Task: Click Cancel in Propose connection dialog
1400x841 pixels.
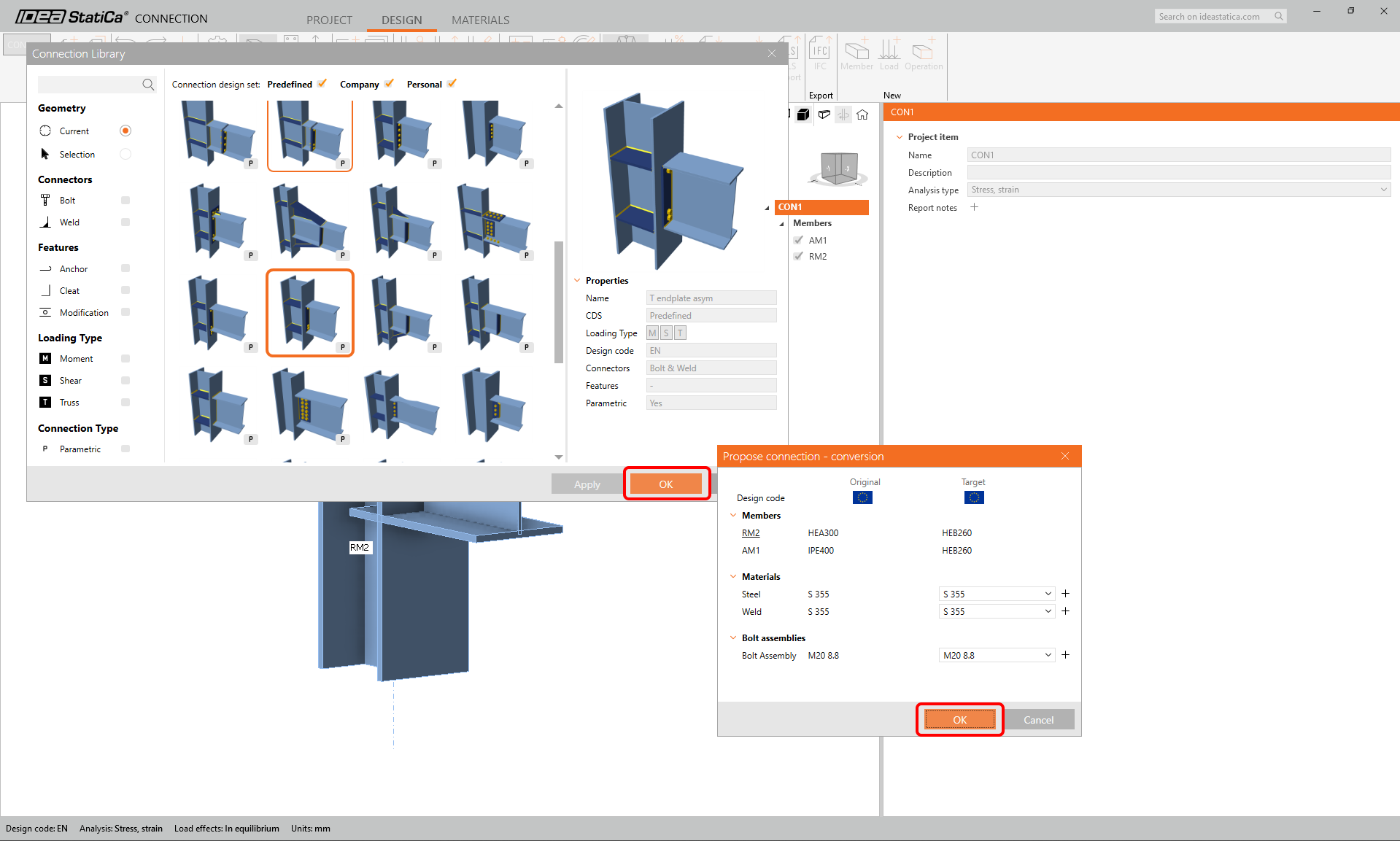Action: [1037, 720]
